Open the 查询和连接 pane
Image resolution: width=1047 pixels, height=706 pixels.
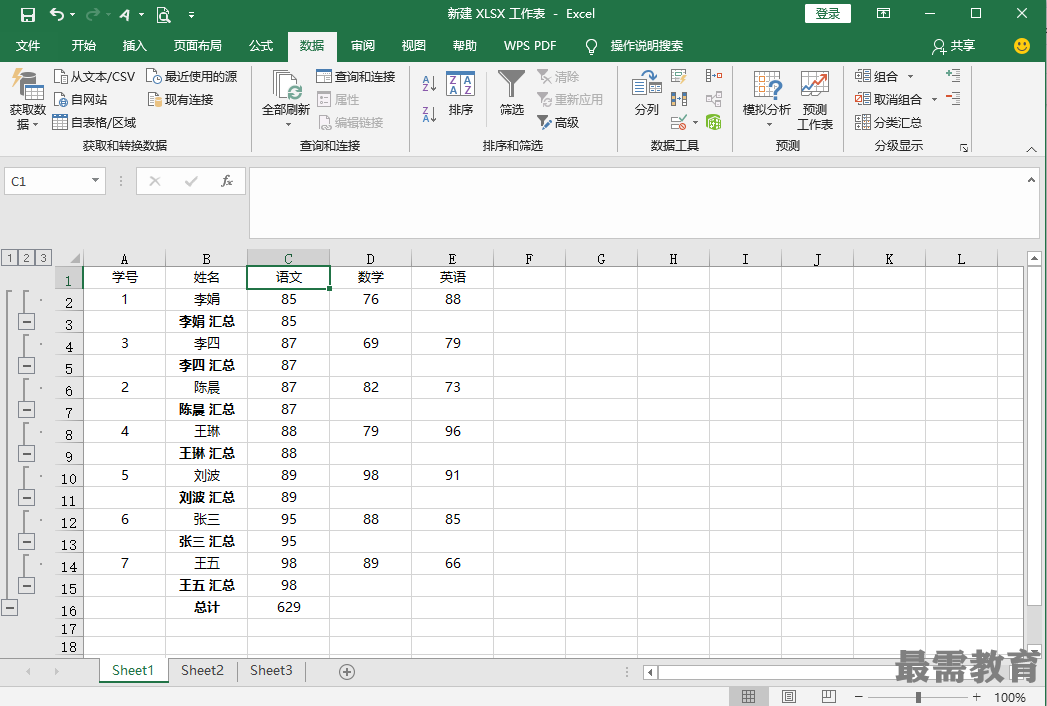point(356,77)
